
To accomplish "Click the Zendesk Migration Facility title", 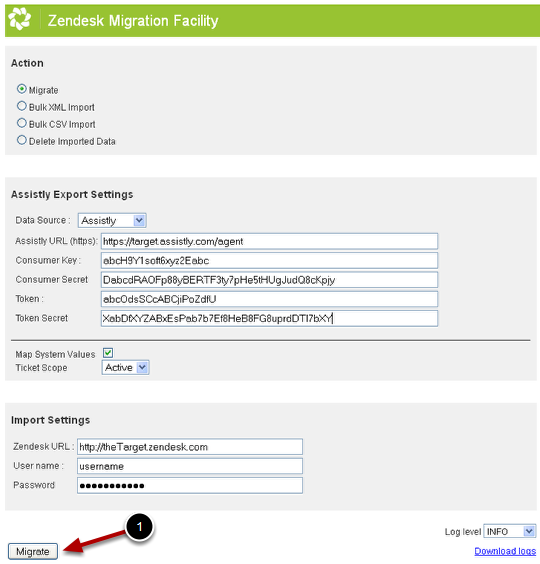I will 133,21.
